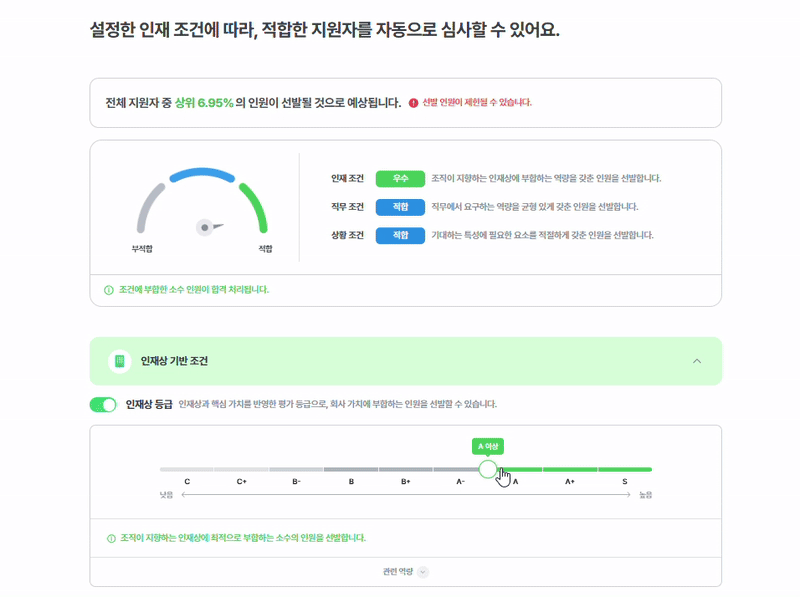Screen dimensions: 800x597
Task: Click the needle on the fit gauge dial
Action: click(x=205, y=225)
